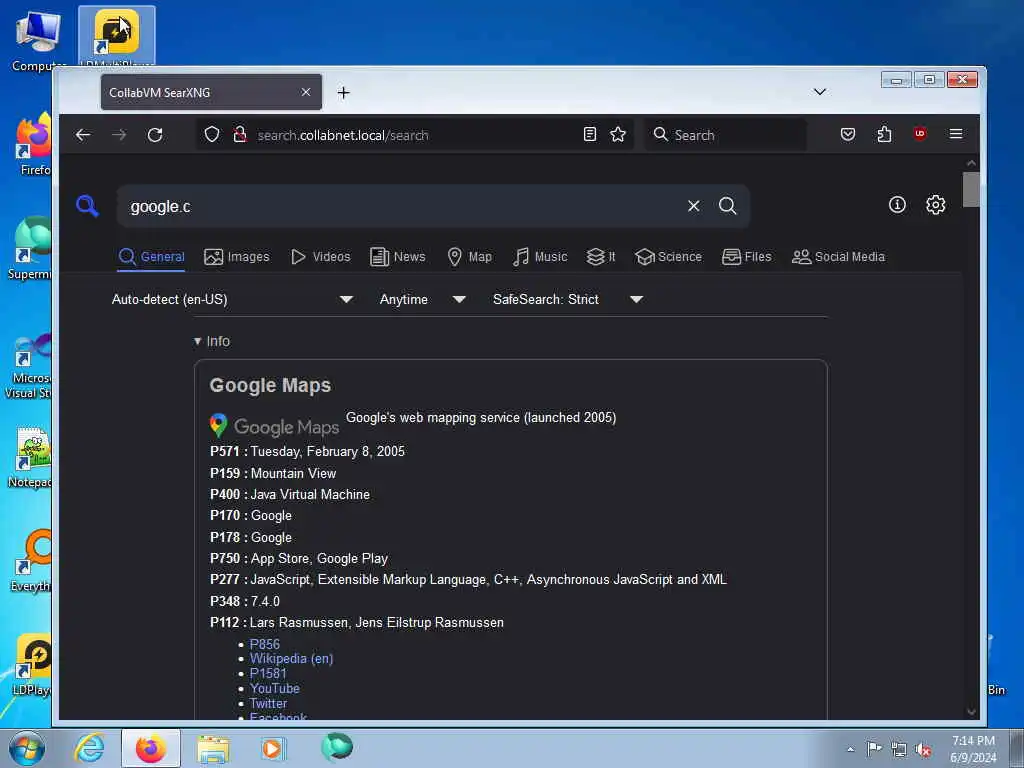1024x768 pixels.
Task: Bookmark this page with the star icon
Action: point(618,134)
